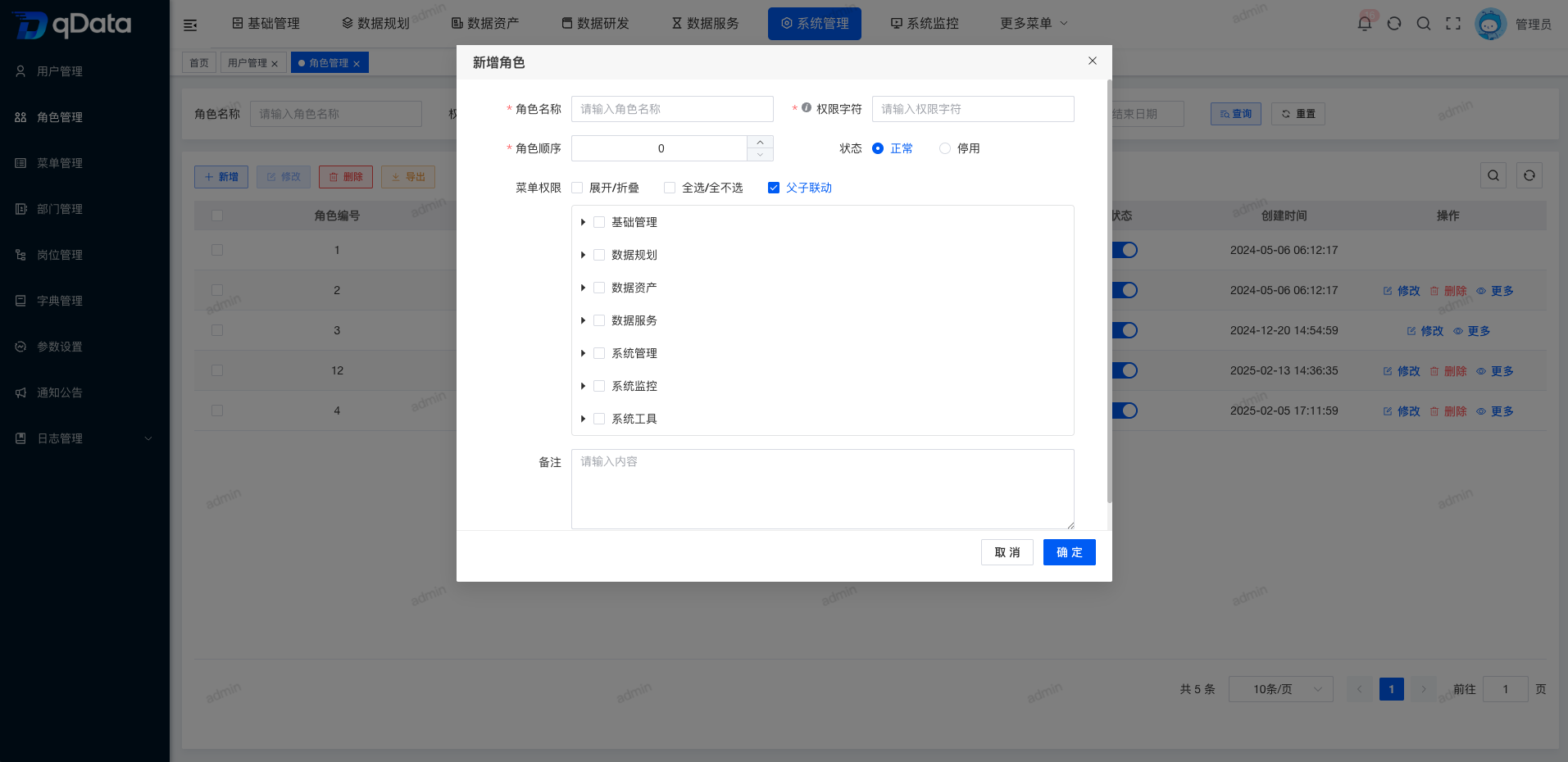Open the header search magnifier icon
Image resolution: width=1568 pixels, height=762 pixels.
(x=1424, y=24)
